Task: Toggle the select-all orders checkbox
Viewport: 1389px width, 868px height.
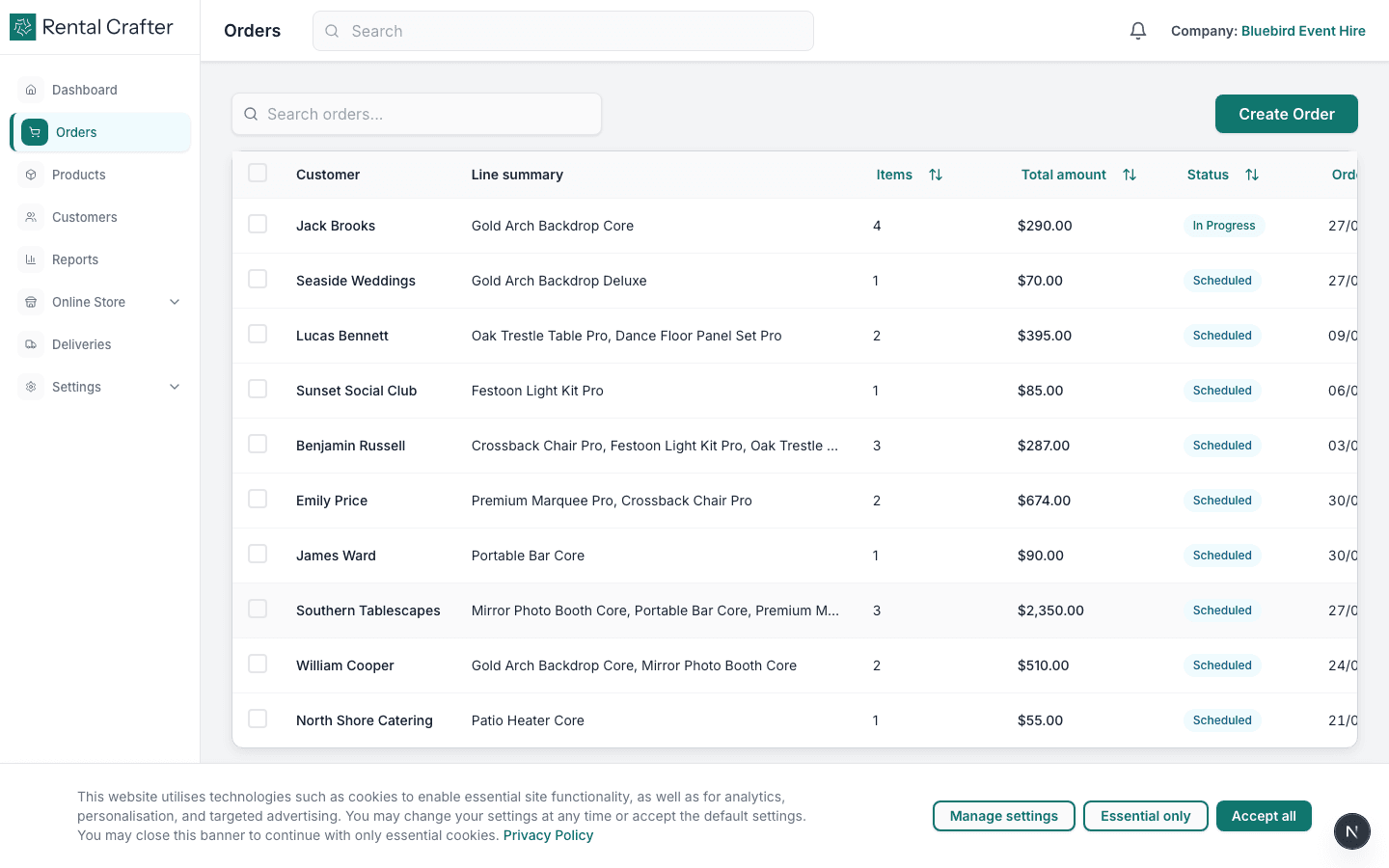Action: [x=258, y=173]
